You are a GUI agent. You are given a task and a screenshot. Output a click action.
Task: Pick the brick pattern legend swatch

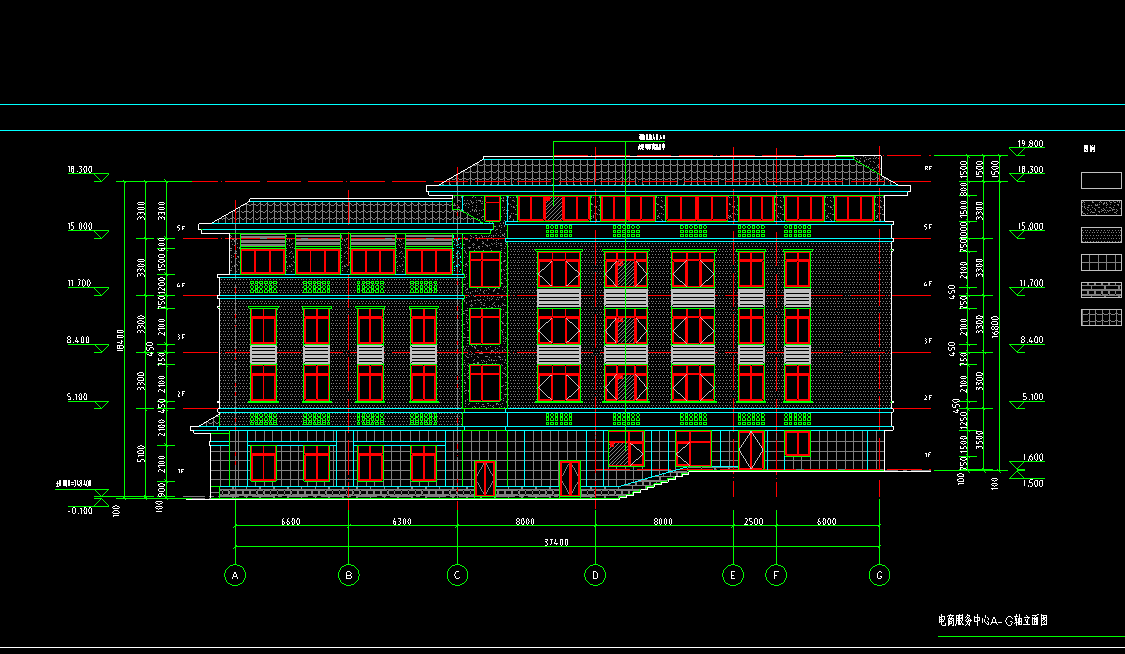click(1101, 290)
